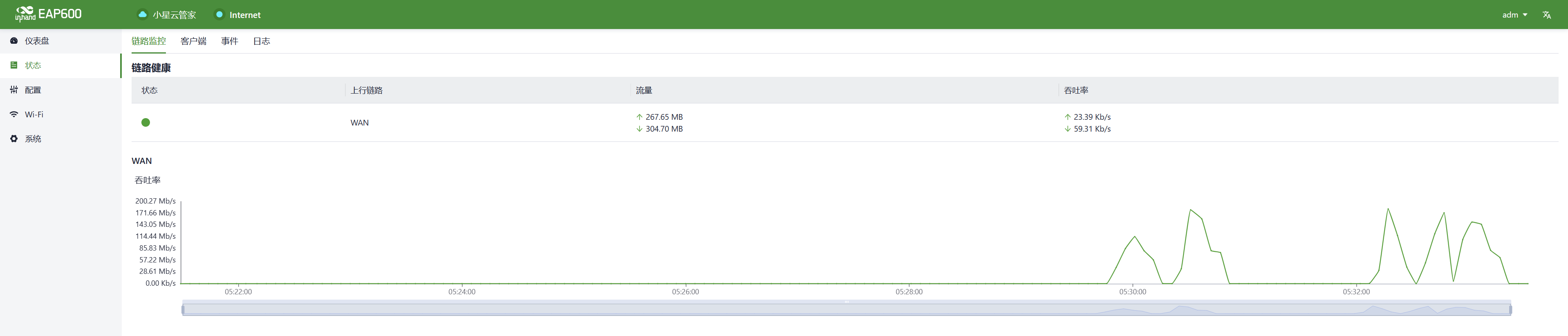The height and width of the screenshot is (336, 1568).
Task: Click the 05:22:00 time axis label
Action: [x=238, y=292]
